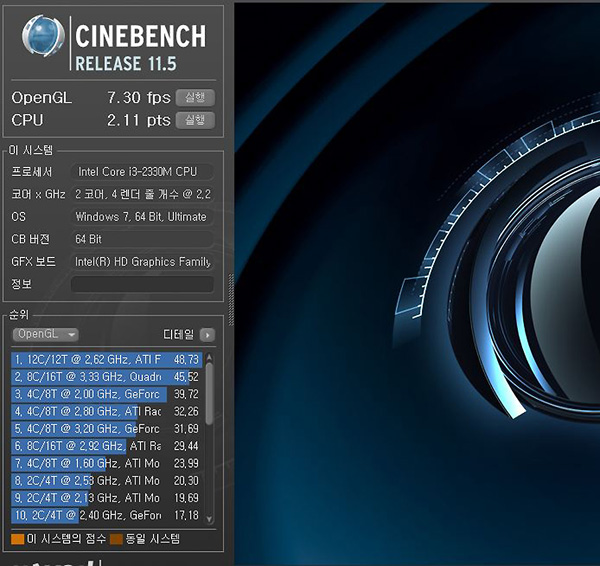Click the ranking list scroll-up arrow
Screen dimensions: 600x566
[209, 358]
